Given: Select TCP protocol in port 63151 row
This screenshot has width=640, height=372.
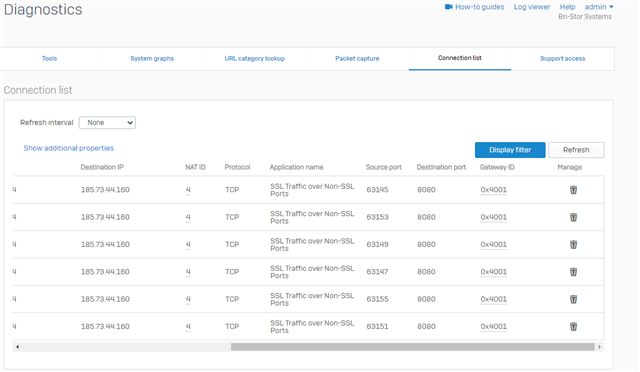Looking at the screenshot, I should point(232,327).
